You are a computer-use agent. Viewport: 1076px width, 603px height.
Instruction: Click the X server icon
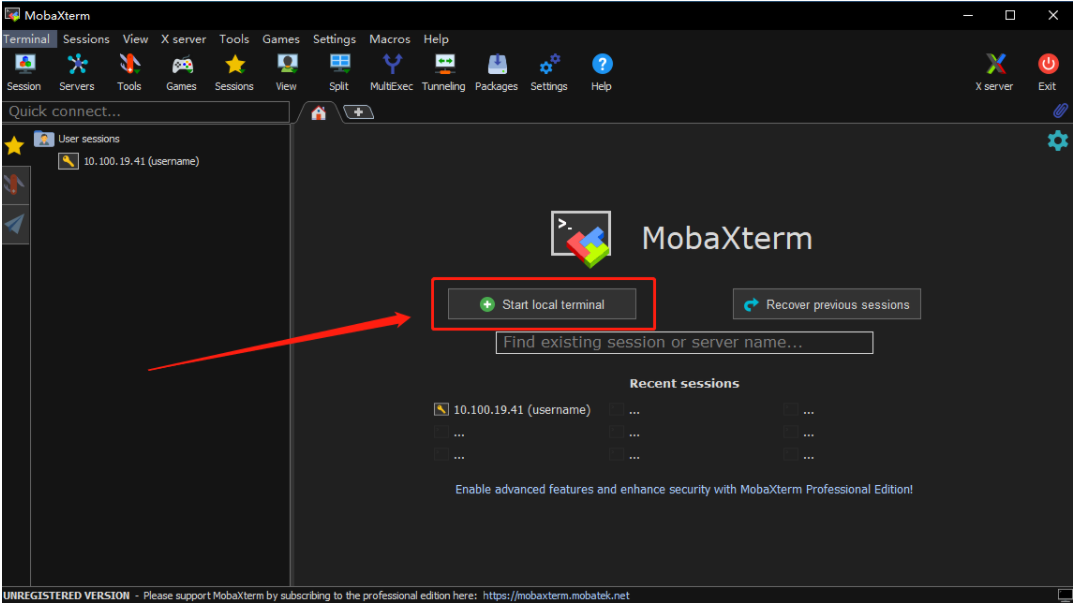(x=994, y=72)
